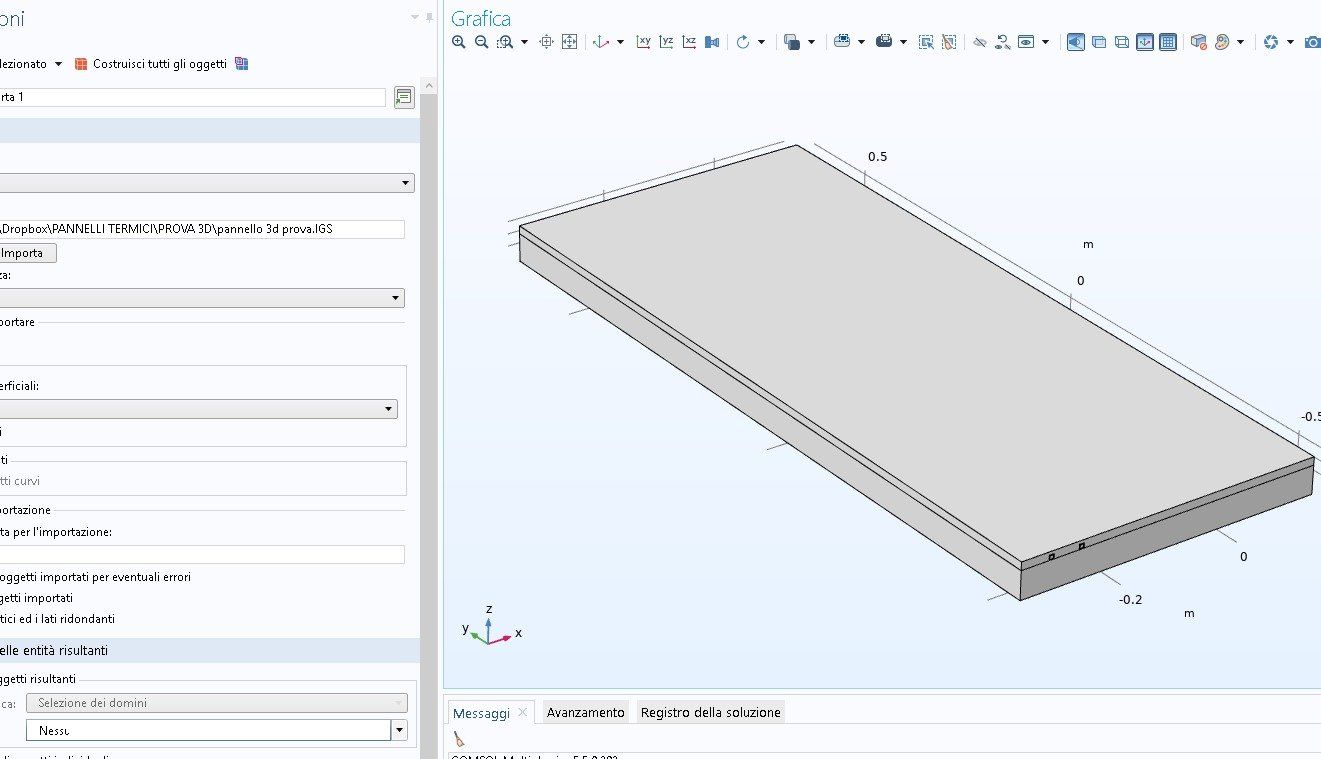Viewport: 1321px width, 759px height.
Task: Click the Zoom Extents icon
Action: (x=569, y=42)
